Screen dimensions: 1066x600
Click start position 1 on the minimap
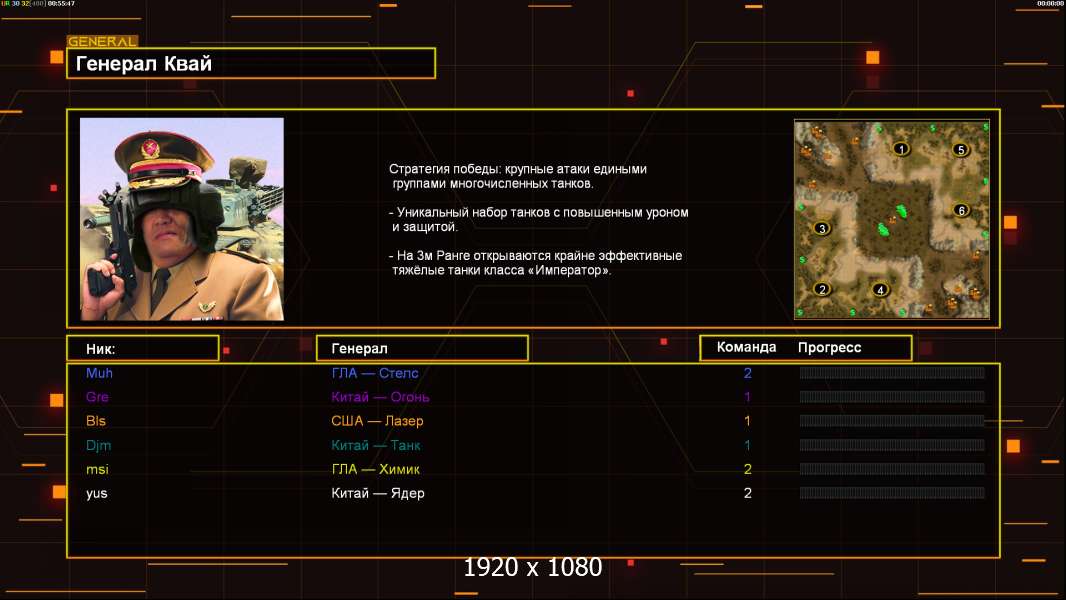901,149
